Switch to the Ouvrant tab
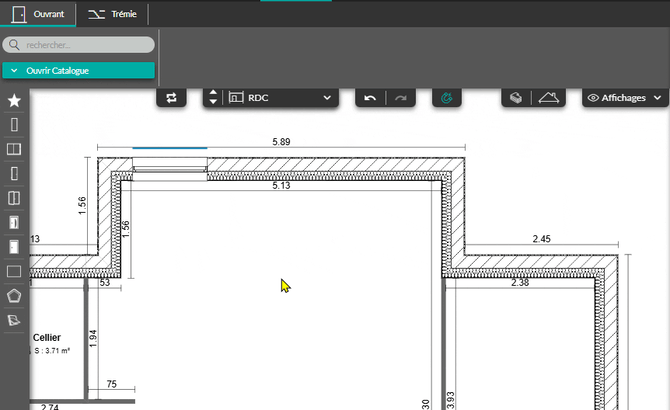 coord(38,14)
